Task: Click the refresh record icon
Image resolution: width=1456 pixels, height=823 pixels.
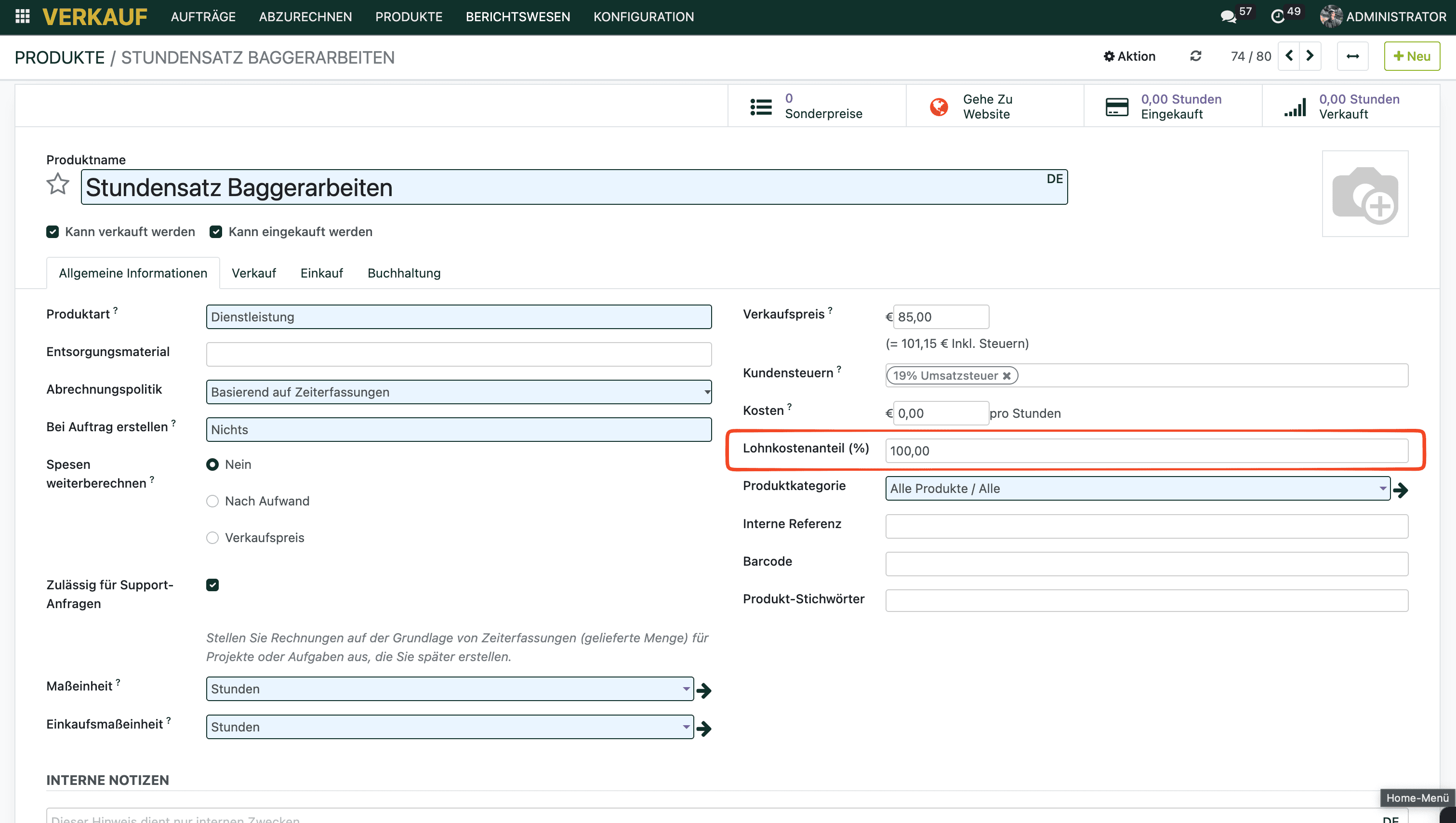Action: (1195, 56)
